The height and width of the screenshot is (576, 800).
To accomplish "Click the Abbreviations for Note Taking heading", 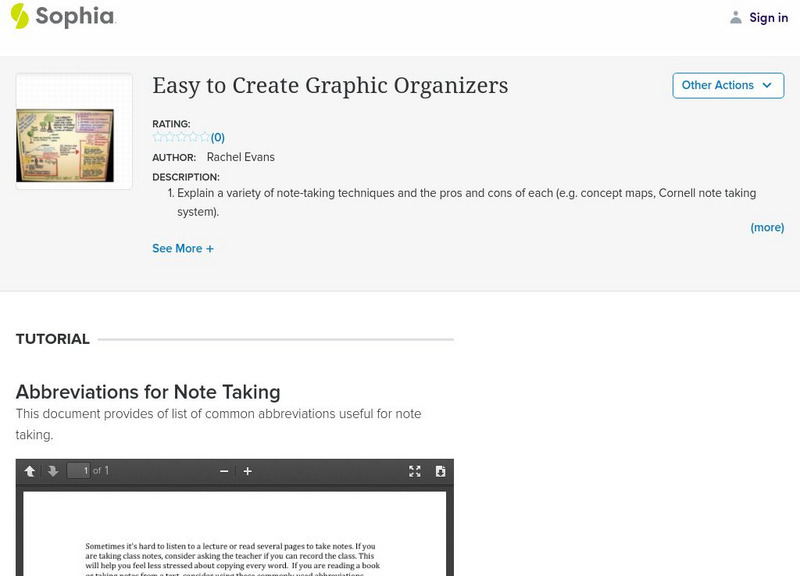I will 148,392.
